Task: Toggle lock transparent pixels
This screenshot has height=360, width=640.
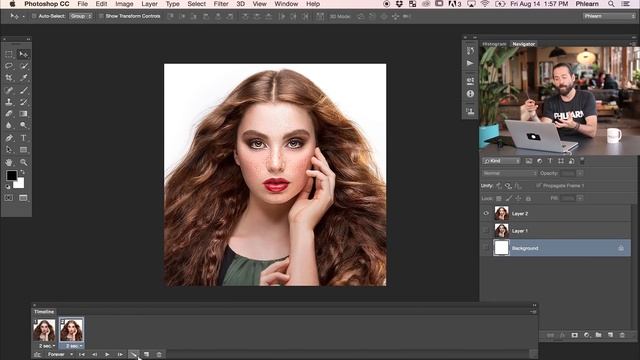Action: 499,198
